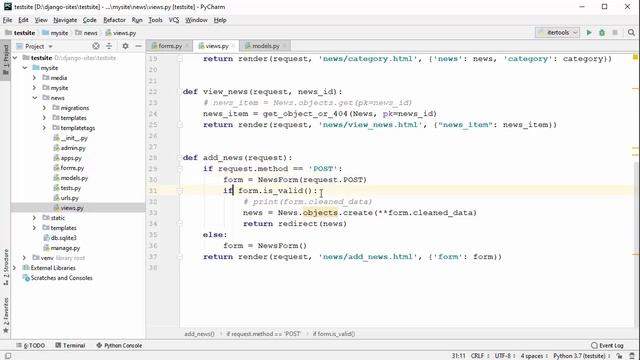
Task: Open the TODO tool window
Action: 31,345
